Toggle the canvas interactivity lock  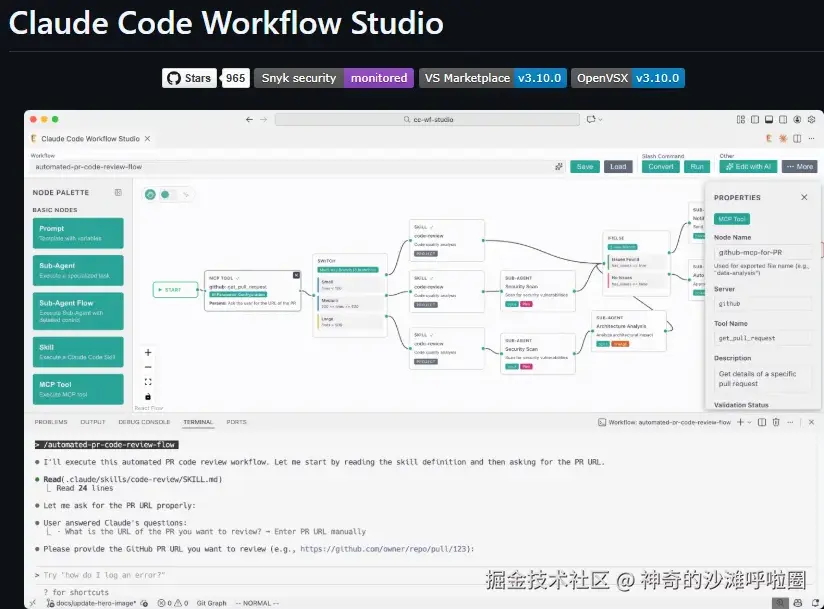(148, 397)
